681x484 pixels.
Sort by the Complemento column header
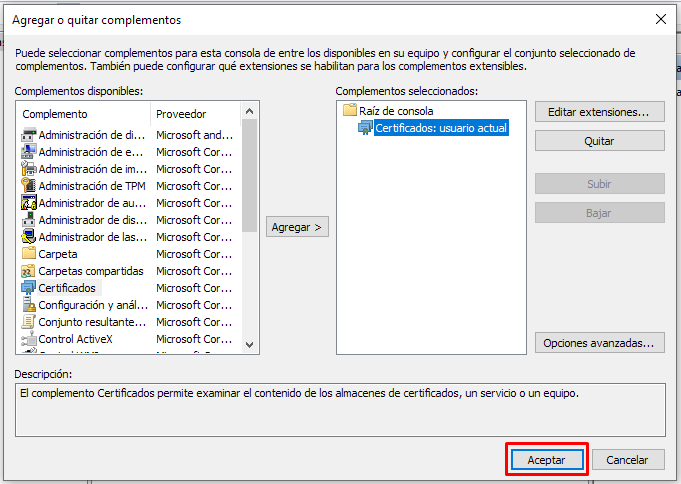point(84,114)
